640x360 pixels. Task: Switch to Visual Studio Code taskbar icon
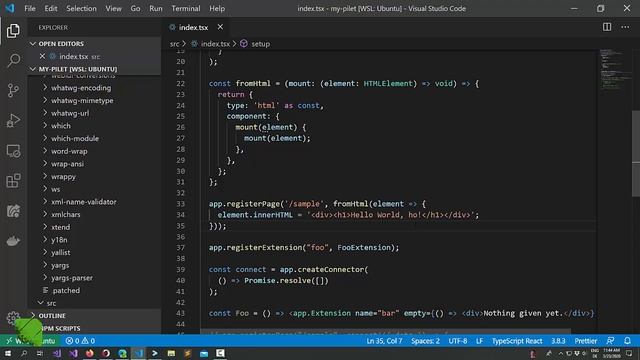click(139, 353)
